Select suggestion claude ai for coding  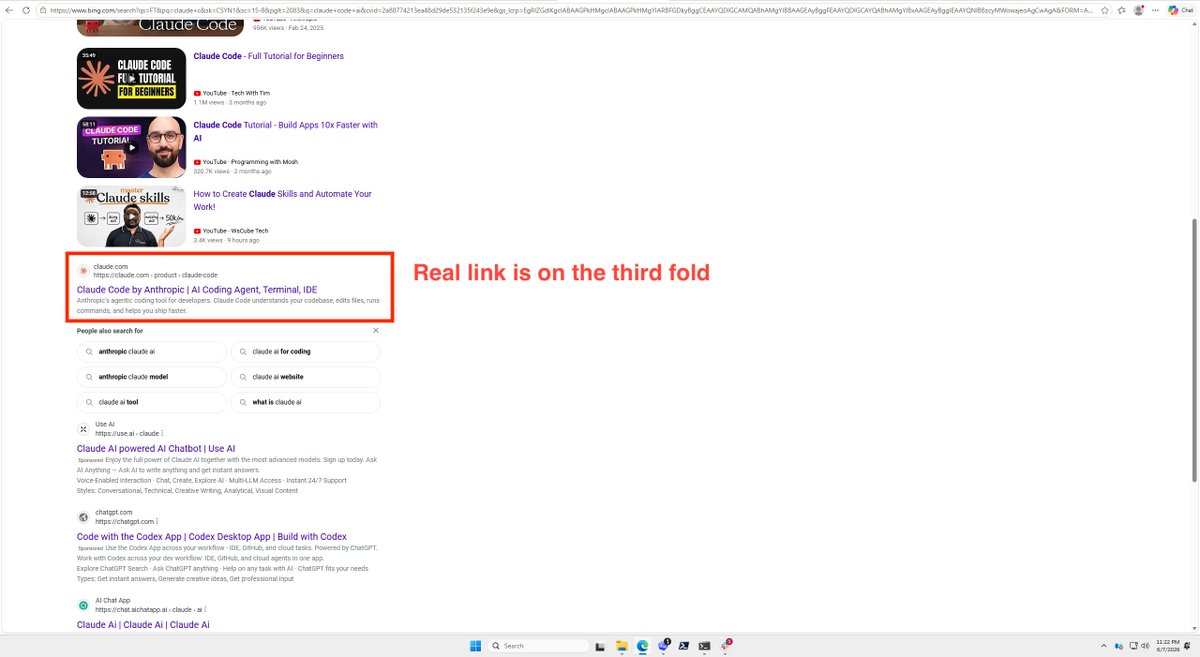(305, 352)
